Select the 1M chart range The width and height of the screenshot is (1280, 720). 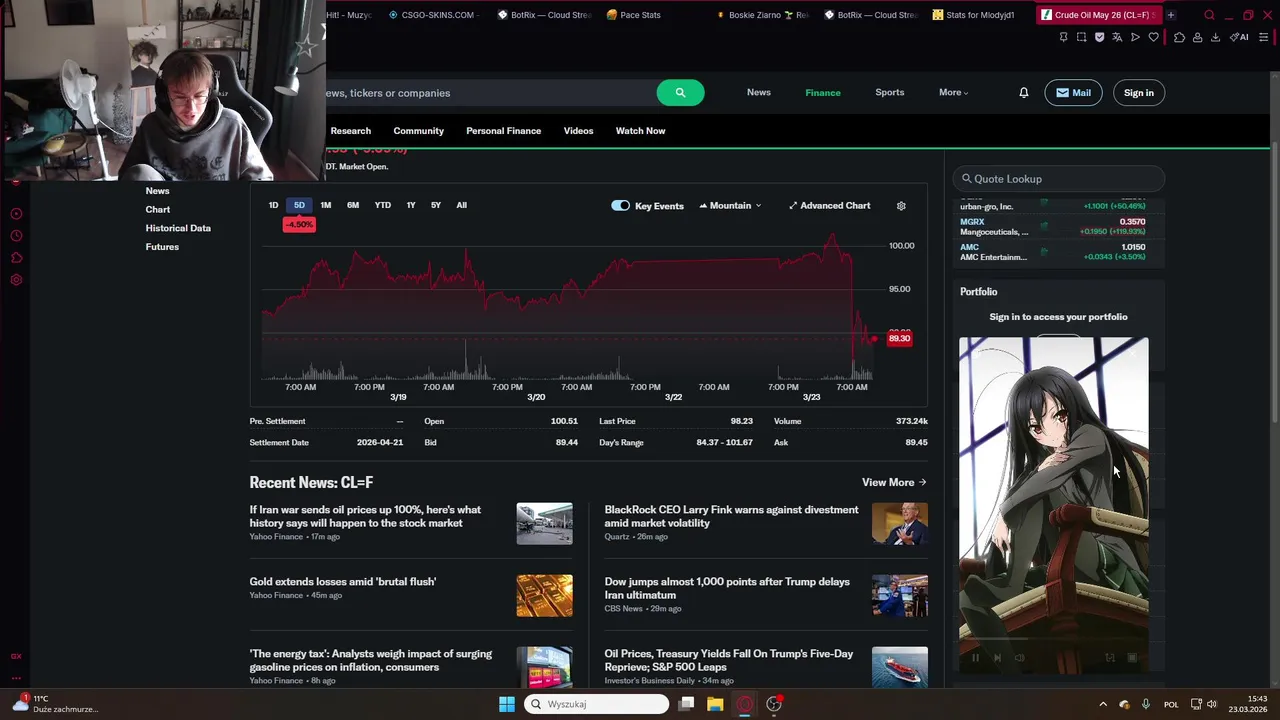(x=325, y=205)
